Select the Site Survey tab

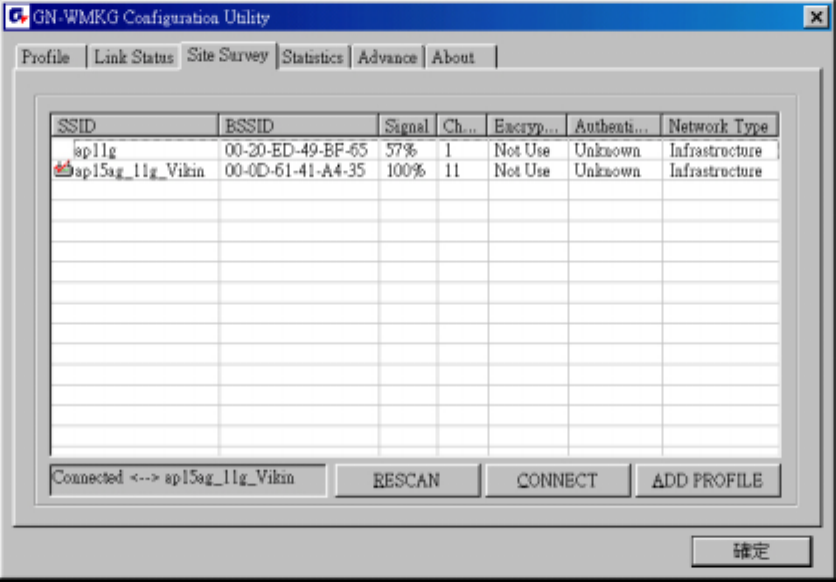(228, 55)
